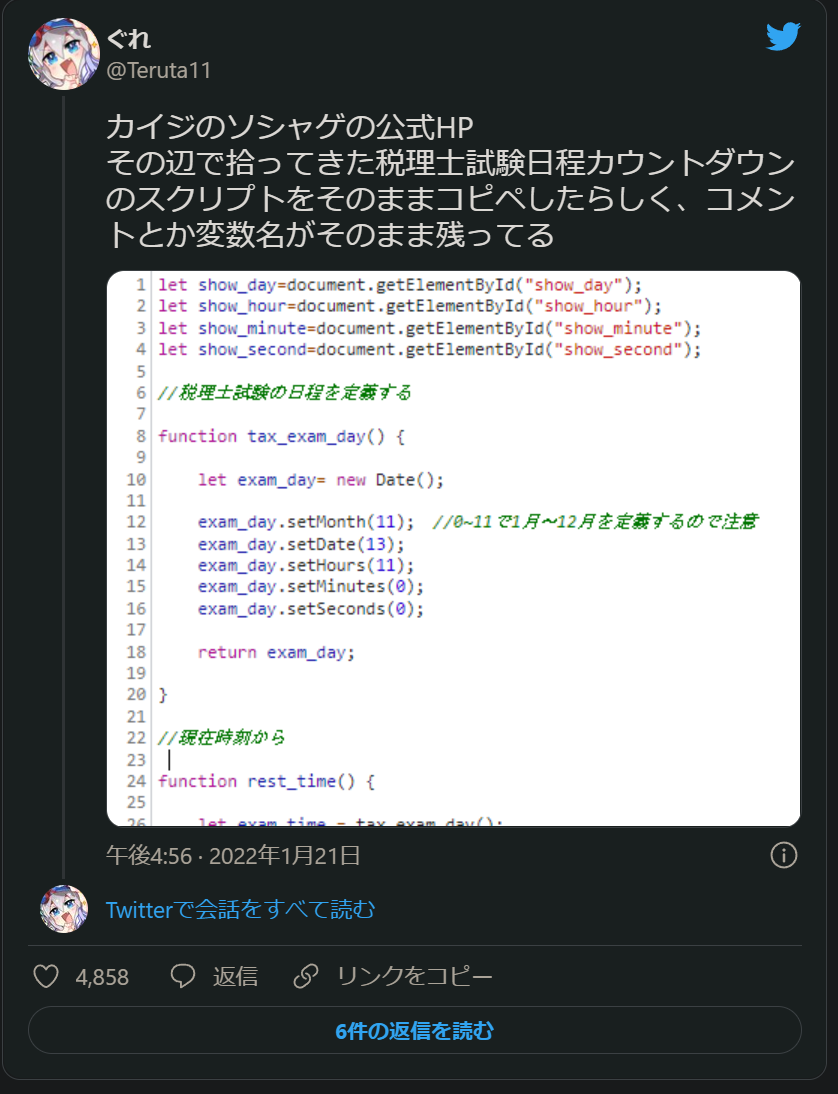838x1094 pixels.
Task: Open the @Teruta11 handle link
Action: pyautogui.click(x=158, y=70)
